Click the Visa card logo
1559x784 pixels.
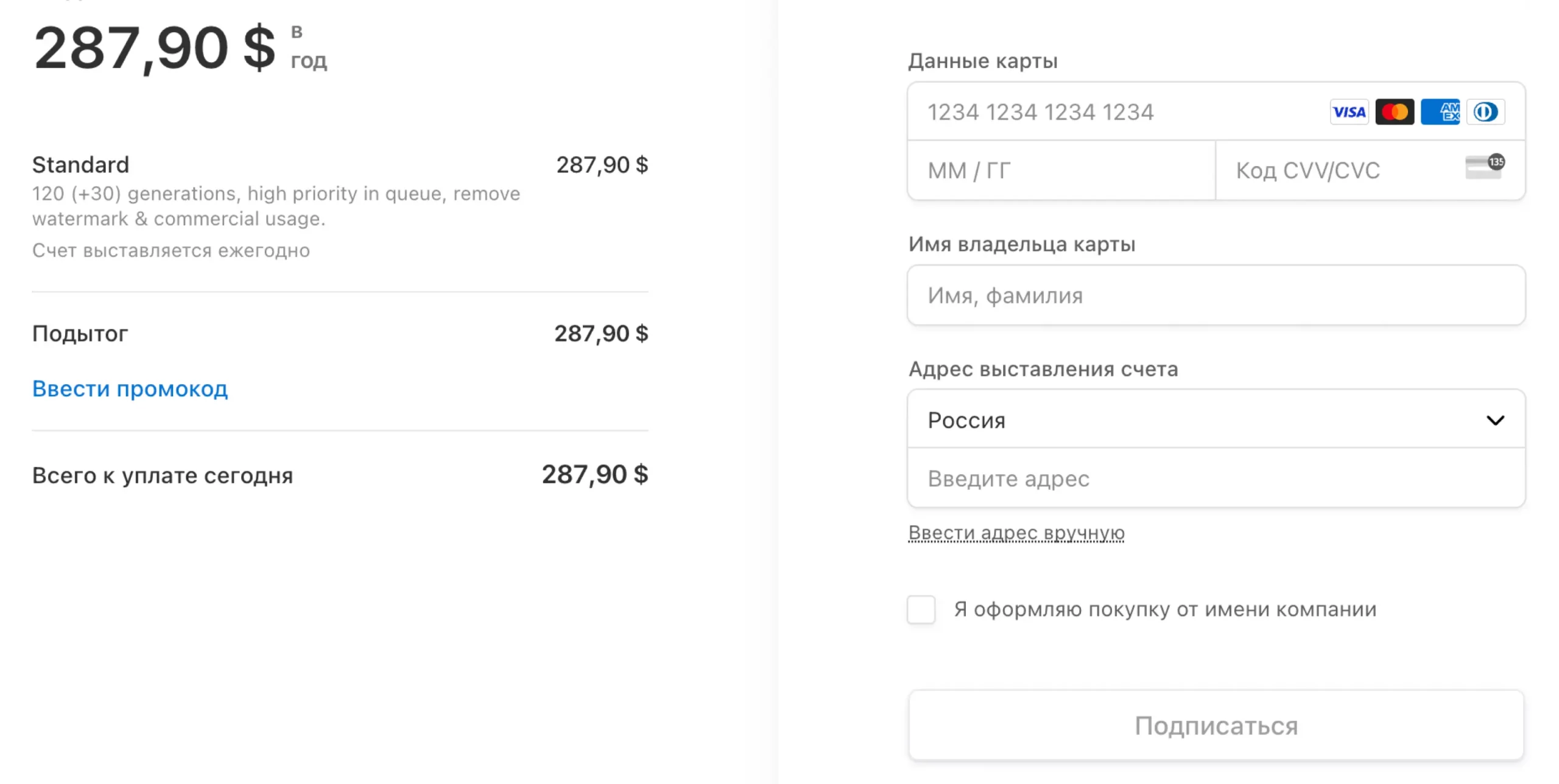tap(1348, 112)
